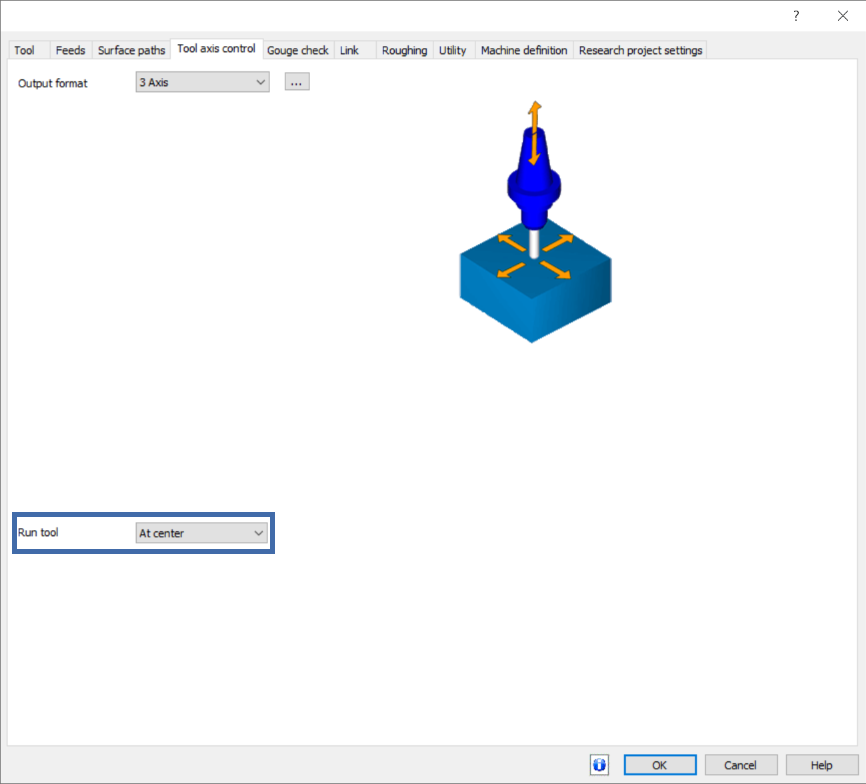This screenshot has width=866, height=784.
Task: Open the question mark help icon
Action: (796, 16)
